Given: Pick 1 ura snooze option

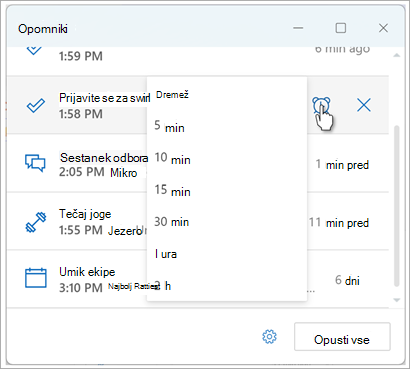Looking at the screenshot, I should [227, 254].
